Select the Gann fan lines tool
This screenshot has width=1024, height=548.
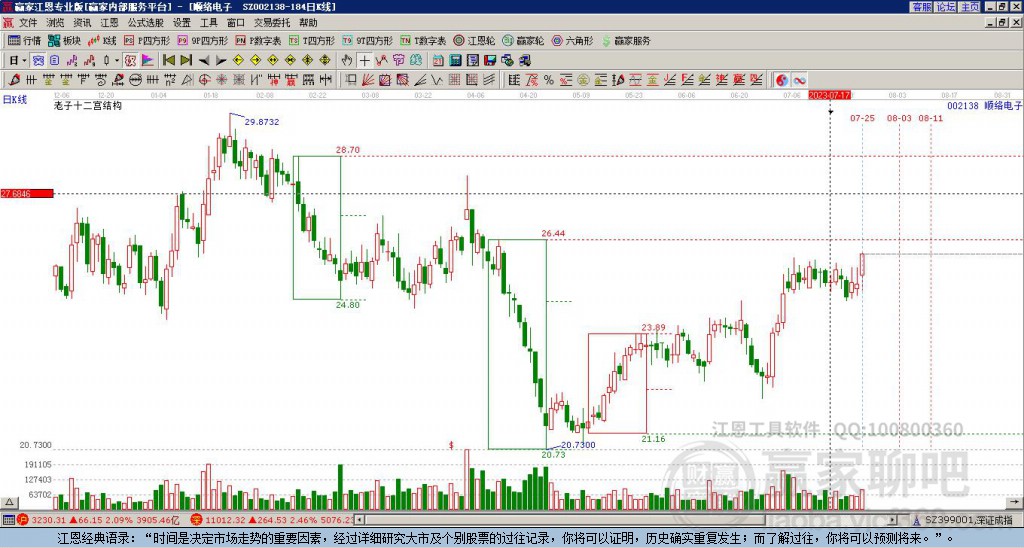(x=368, y=80)
